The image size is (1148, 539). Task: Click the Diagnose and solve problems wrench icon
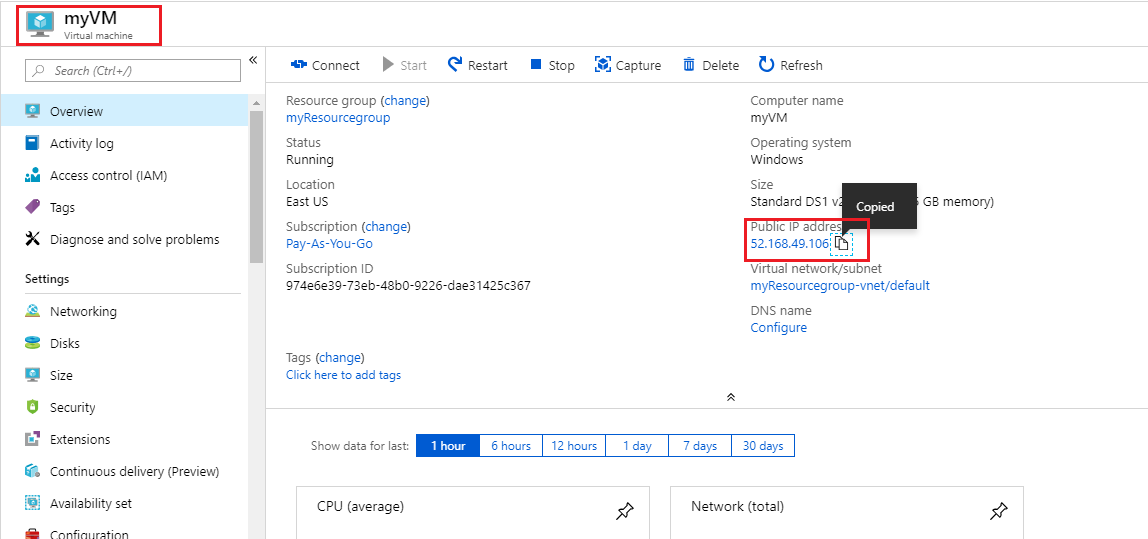[32, 239]
